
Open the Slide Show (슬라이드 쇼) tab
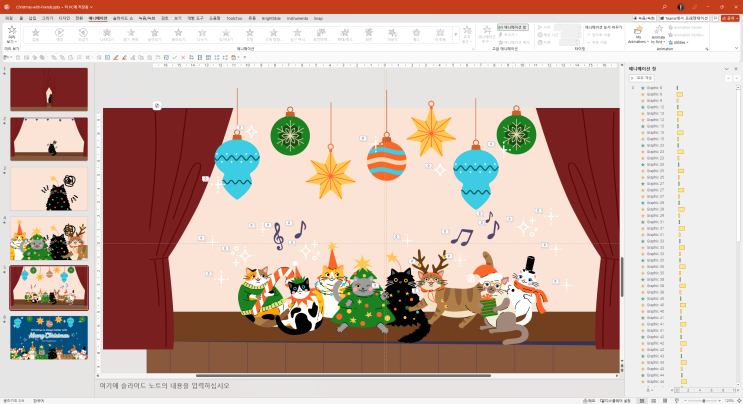coord(122,18)
